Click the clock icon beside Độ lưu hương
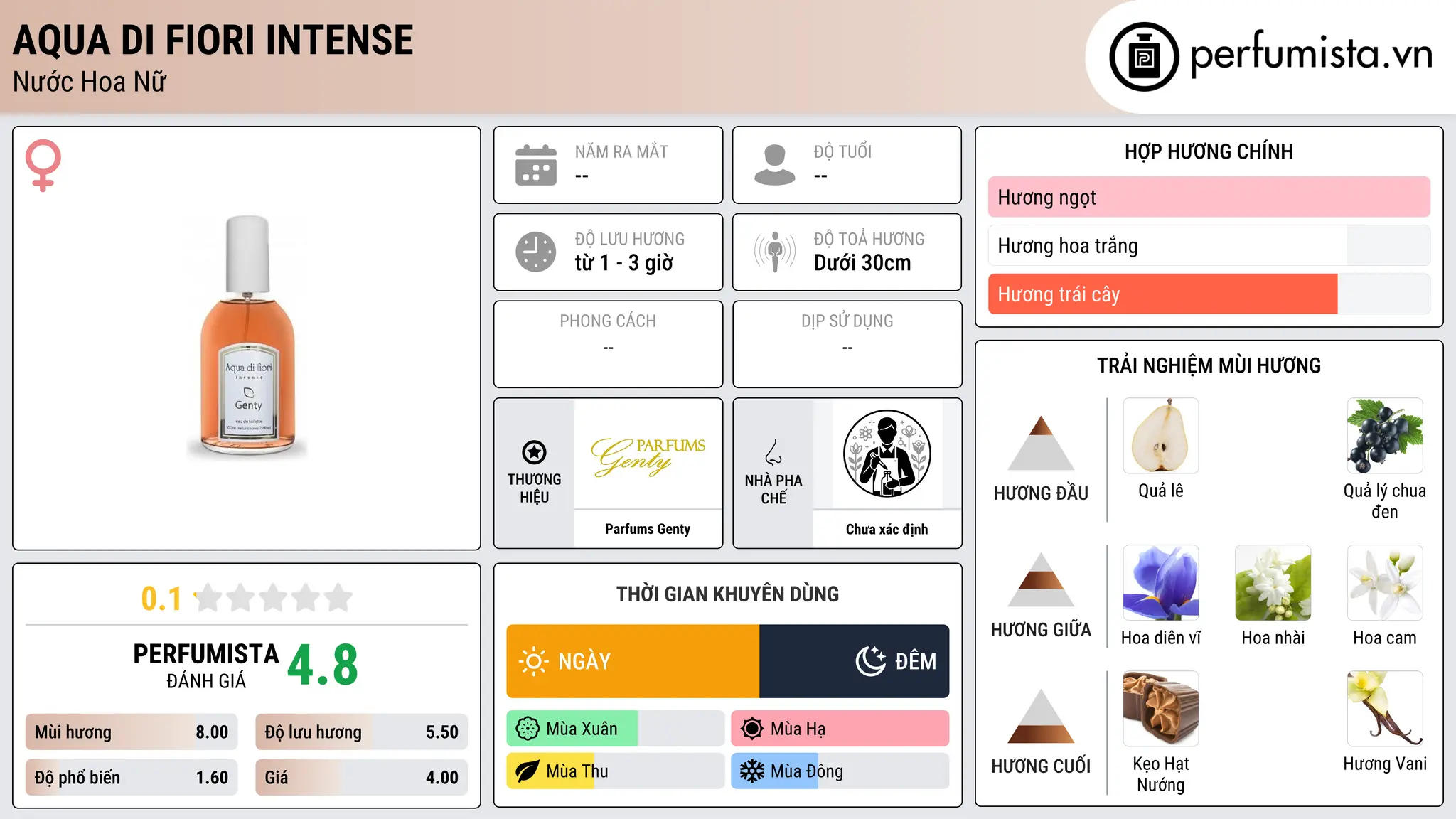This screenshot has width=1456, height=819. click(536, 252)
